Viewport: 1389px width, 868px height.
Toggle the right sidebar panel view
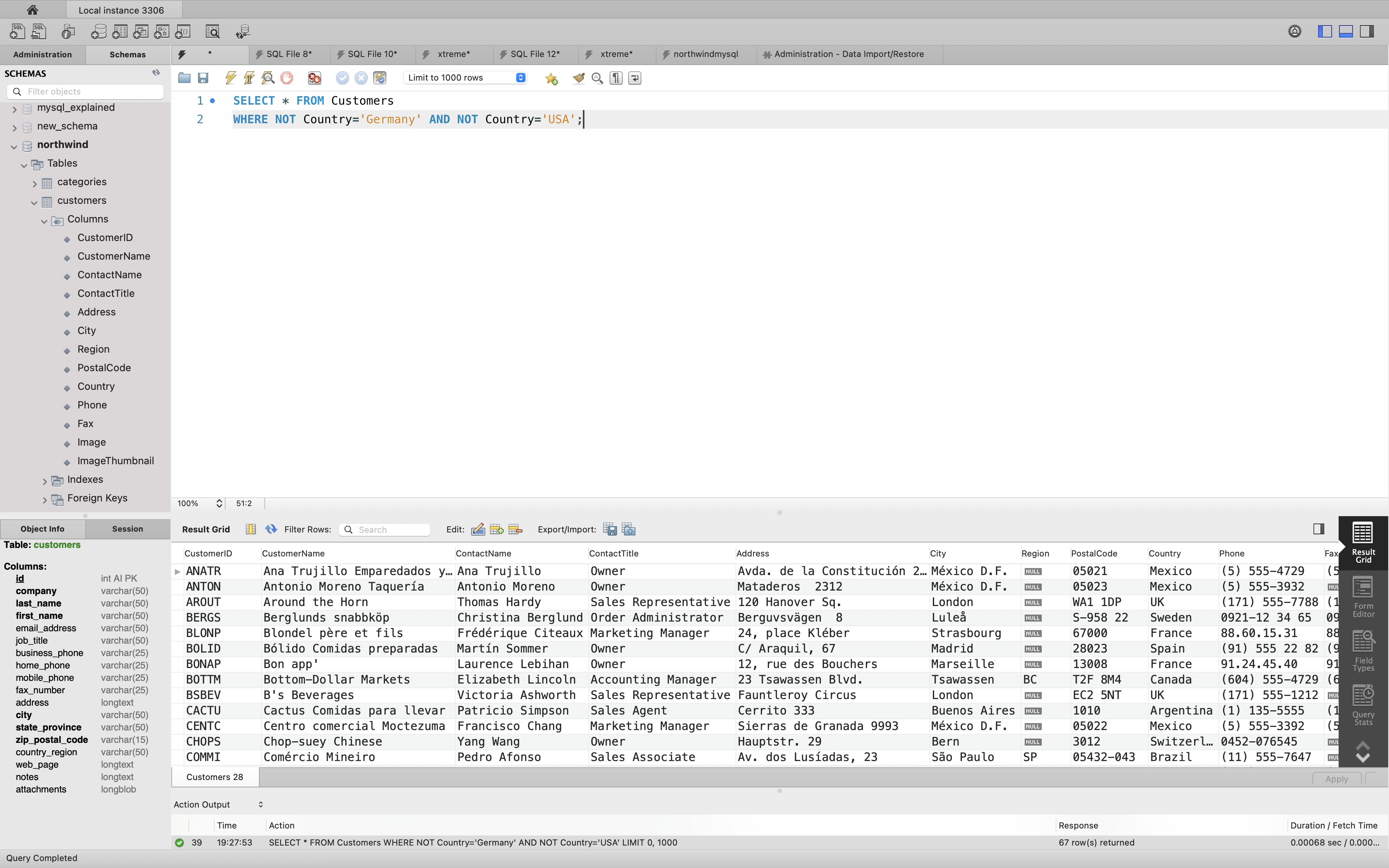[x=1367, y=31]
